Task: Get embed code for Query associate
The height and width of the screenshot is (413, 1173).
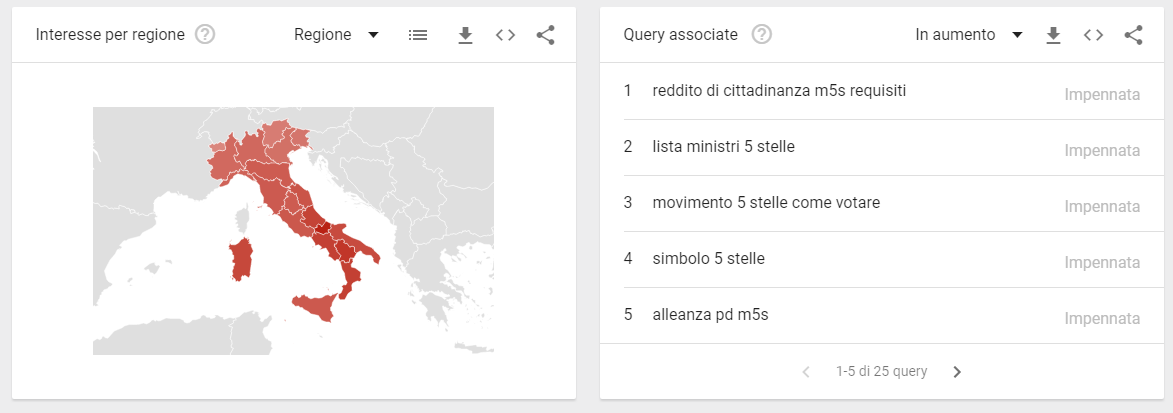Action: pyautogui.click(x=1094, y=35)
